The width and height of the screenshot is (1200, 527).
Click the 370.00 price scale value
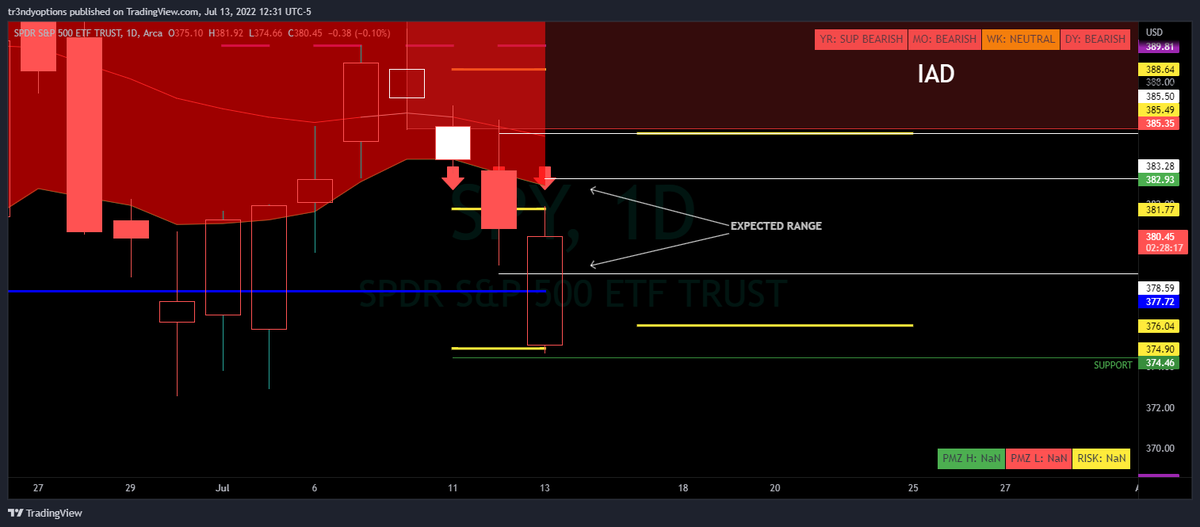1160,448
